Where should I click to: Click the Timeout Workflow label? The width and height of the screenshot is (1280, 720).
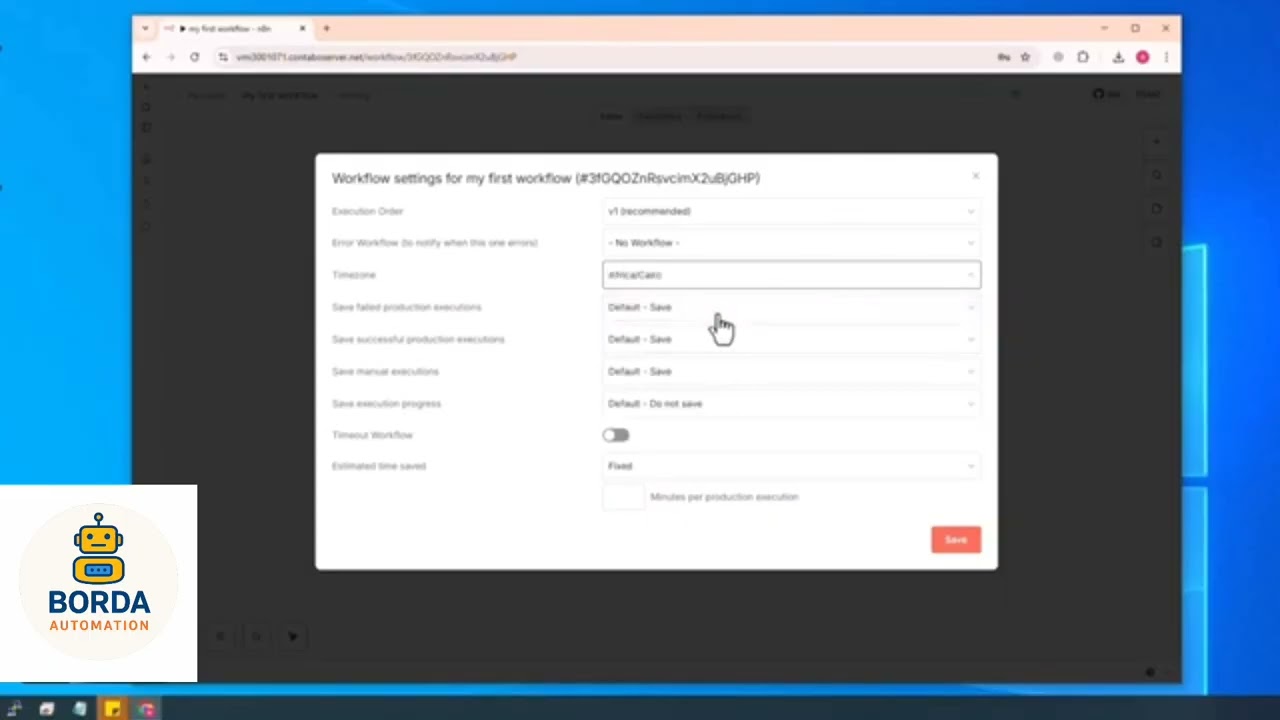372,435
